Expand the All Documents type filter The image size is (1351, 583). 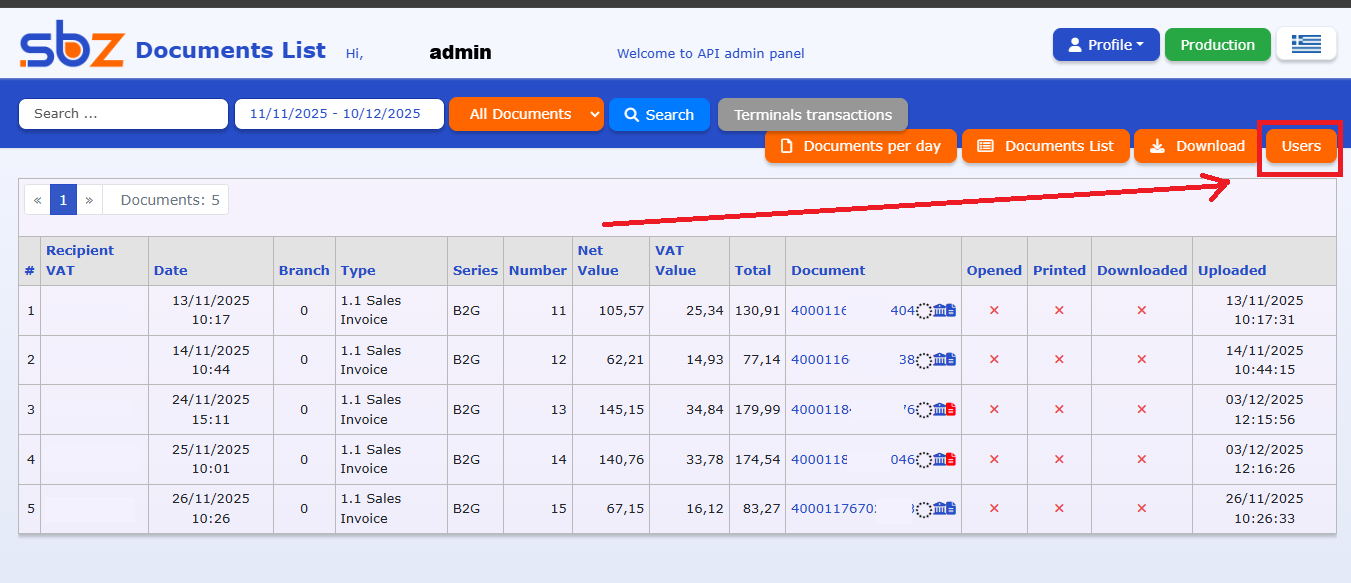coord(526,114)
